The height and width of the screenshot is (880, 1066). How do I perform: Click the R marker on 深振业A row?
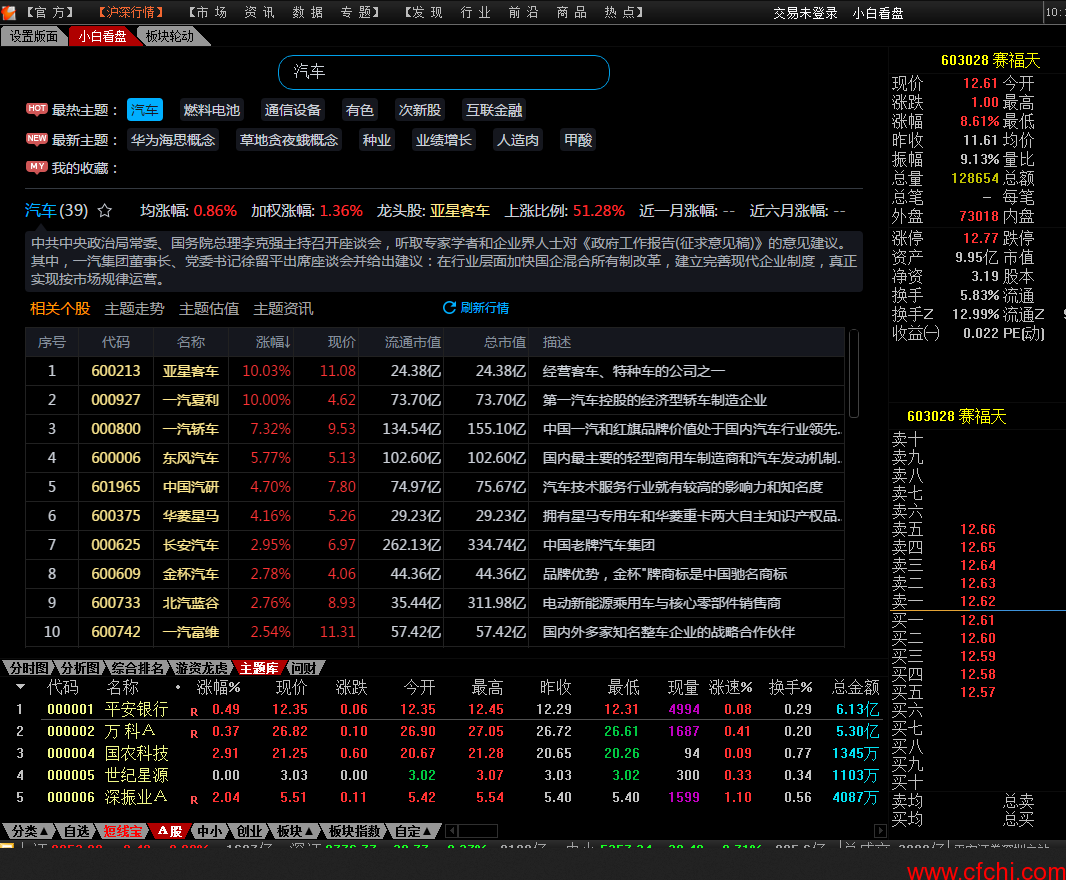click(194, 800)
